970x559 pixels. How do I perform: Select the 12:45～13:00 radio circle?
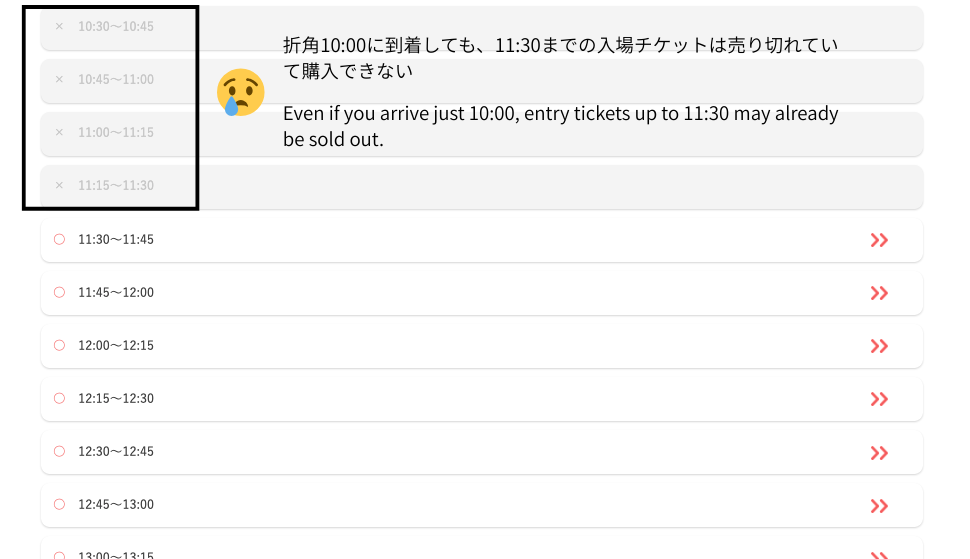tap(59, 505)
